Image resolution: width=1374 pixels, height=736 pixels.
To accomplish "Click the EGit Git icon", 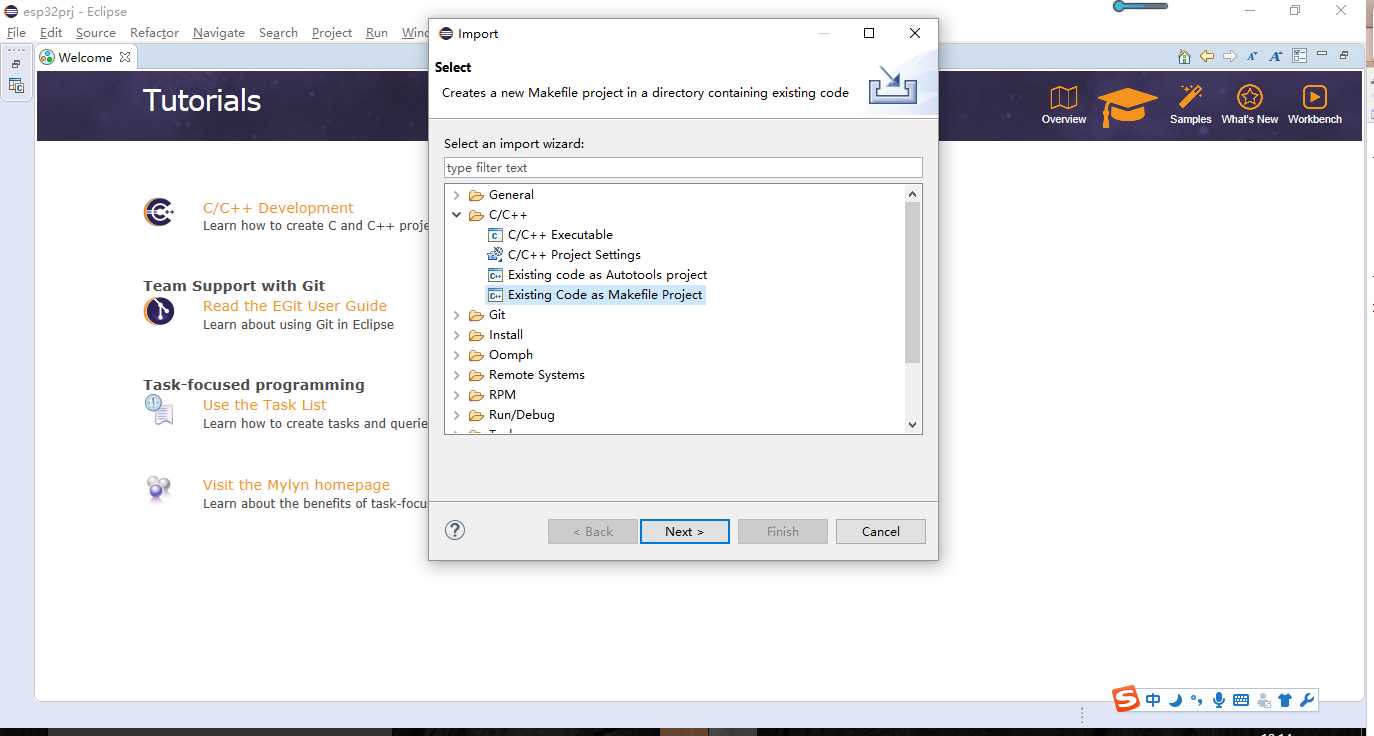I will [159, 311].
